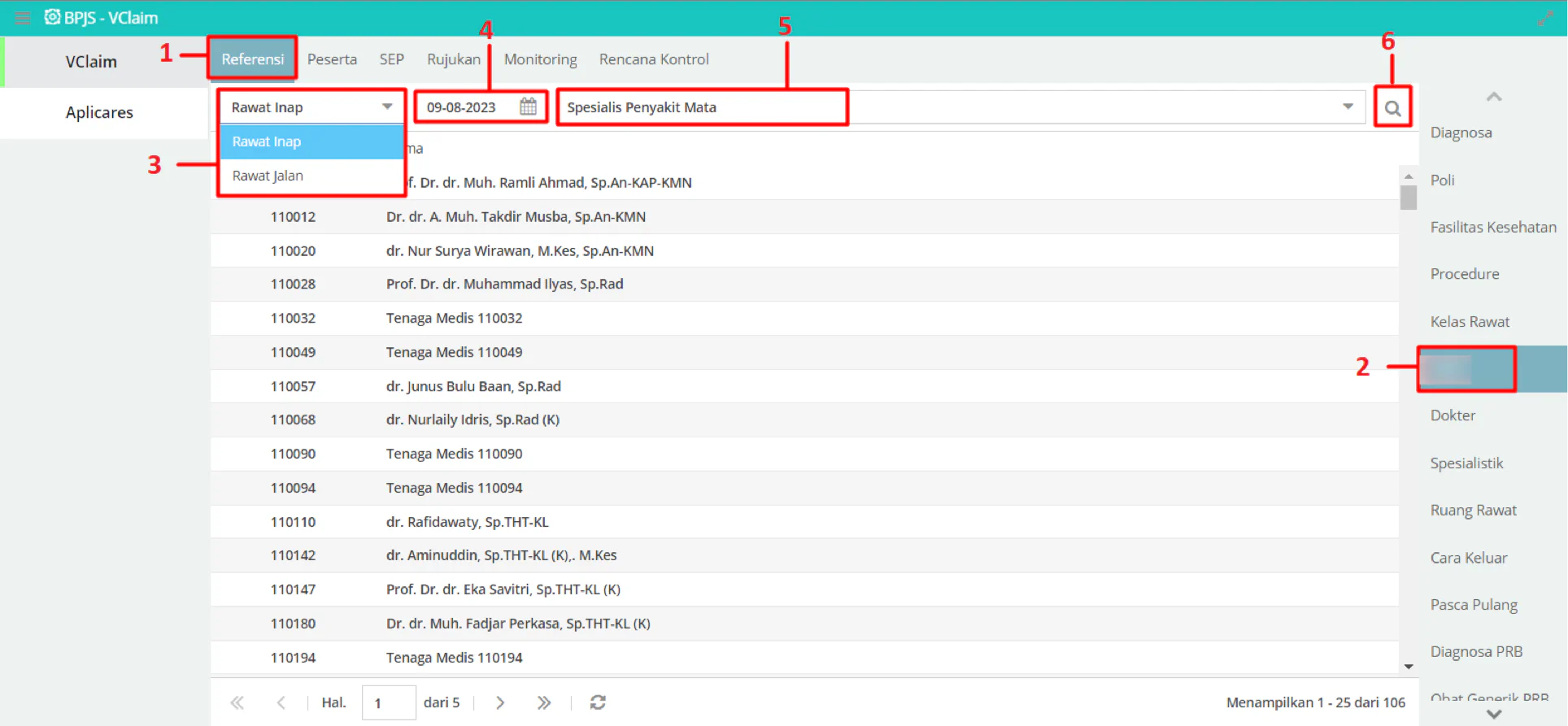The height and width of the screenshot is (726, 1568).
Task: Jump to the last page double arrow
Action: coord(543,702)
